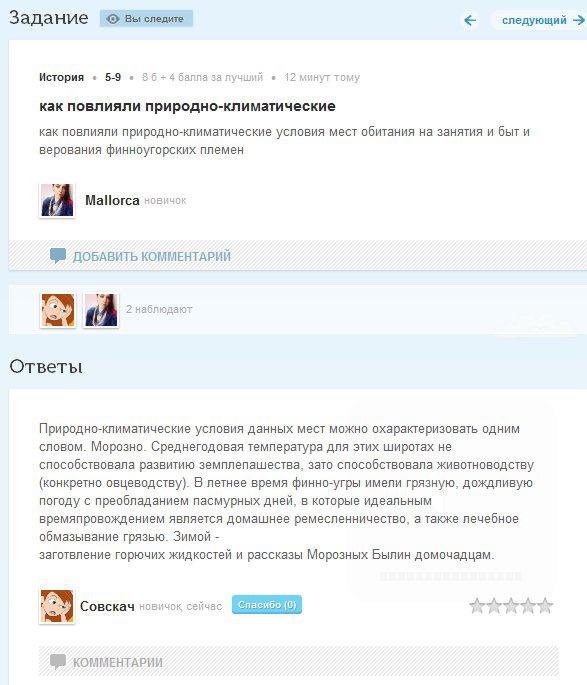The width and height of the screenshot is (587, 685).
Task: Rate the answer three stars
Action: point(511,606)
